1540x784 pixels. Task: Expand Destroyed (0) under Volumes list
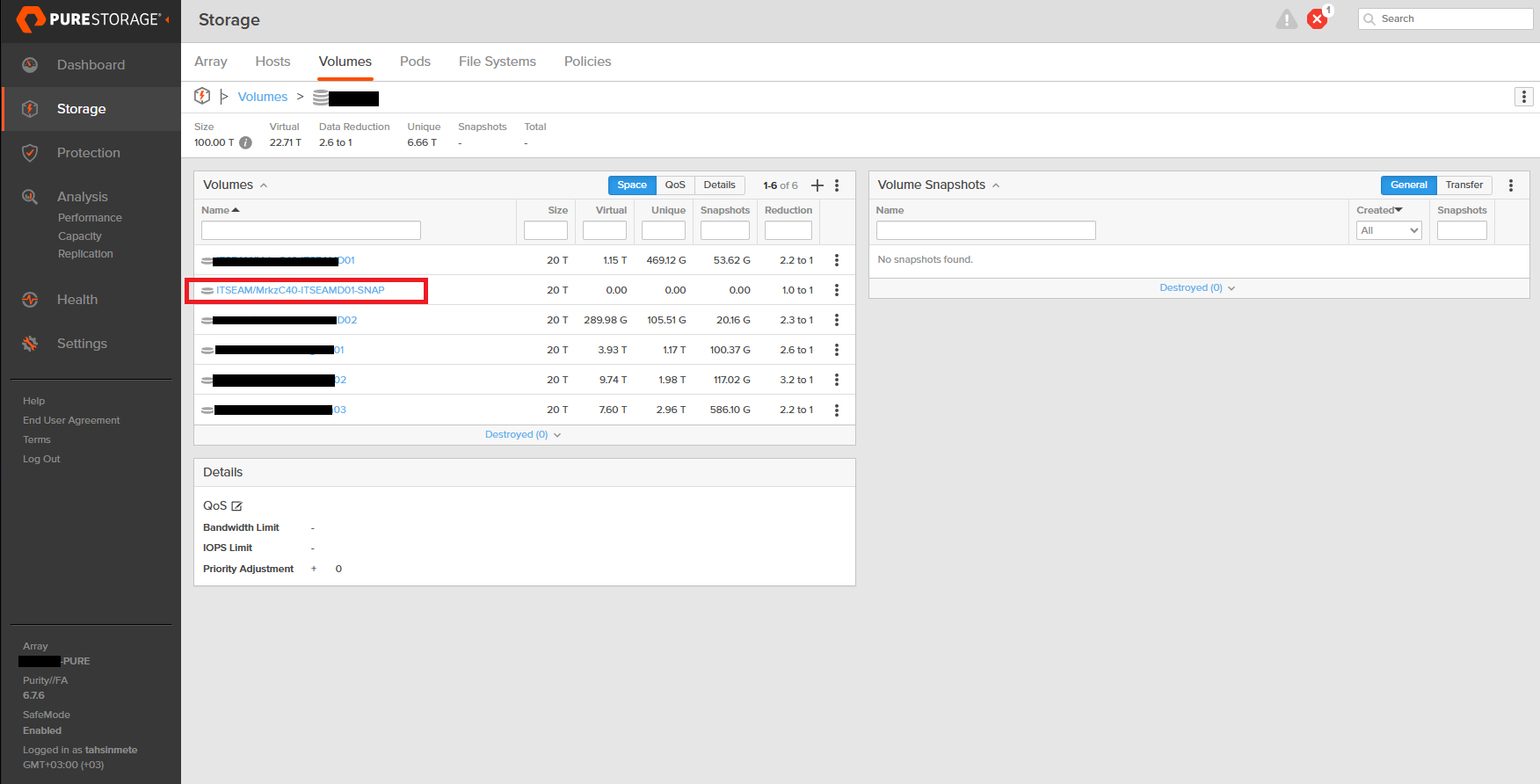pyautogui.click(x=522, y=435)
